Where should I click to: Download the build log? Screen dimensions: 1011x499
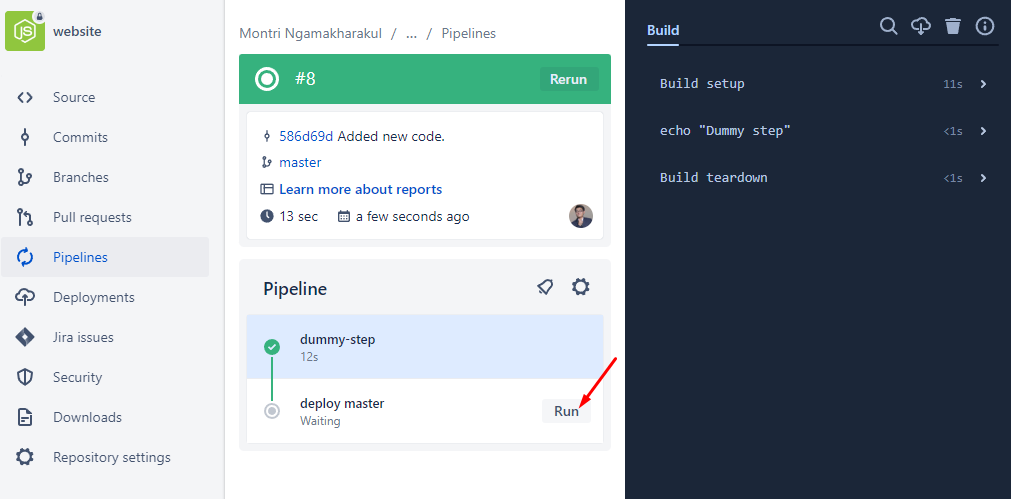point(921,26)
